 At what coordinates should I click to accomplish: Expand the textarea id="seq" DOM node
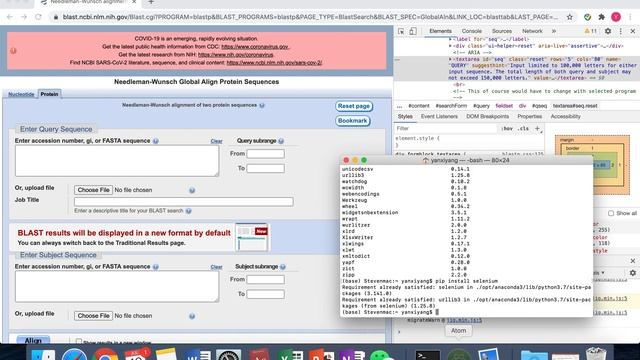coord(451,59)
